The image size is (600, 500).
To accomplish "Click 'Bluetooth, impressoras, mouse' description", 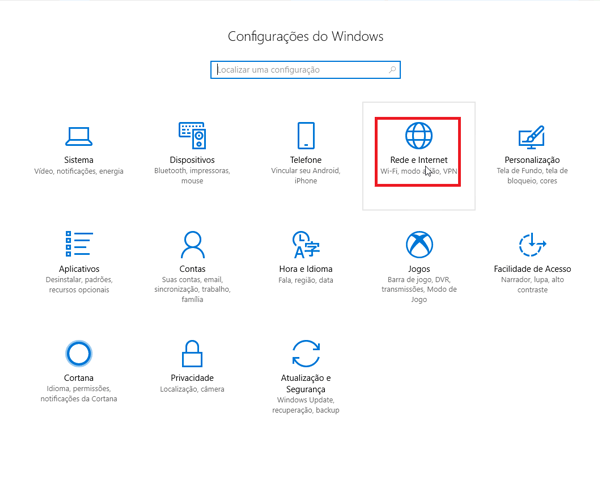I will coord(192,176).
